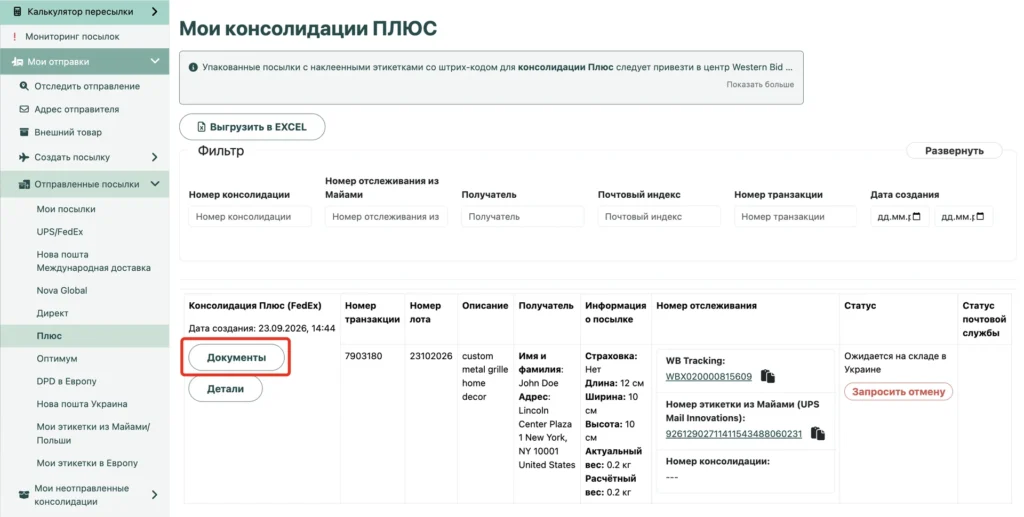Click Статус почтовой службы column header
1024x517 pixels.
point(984,319)
